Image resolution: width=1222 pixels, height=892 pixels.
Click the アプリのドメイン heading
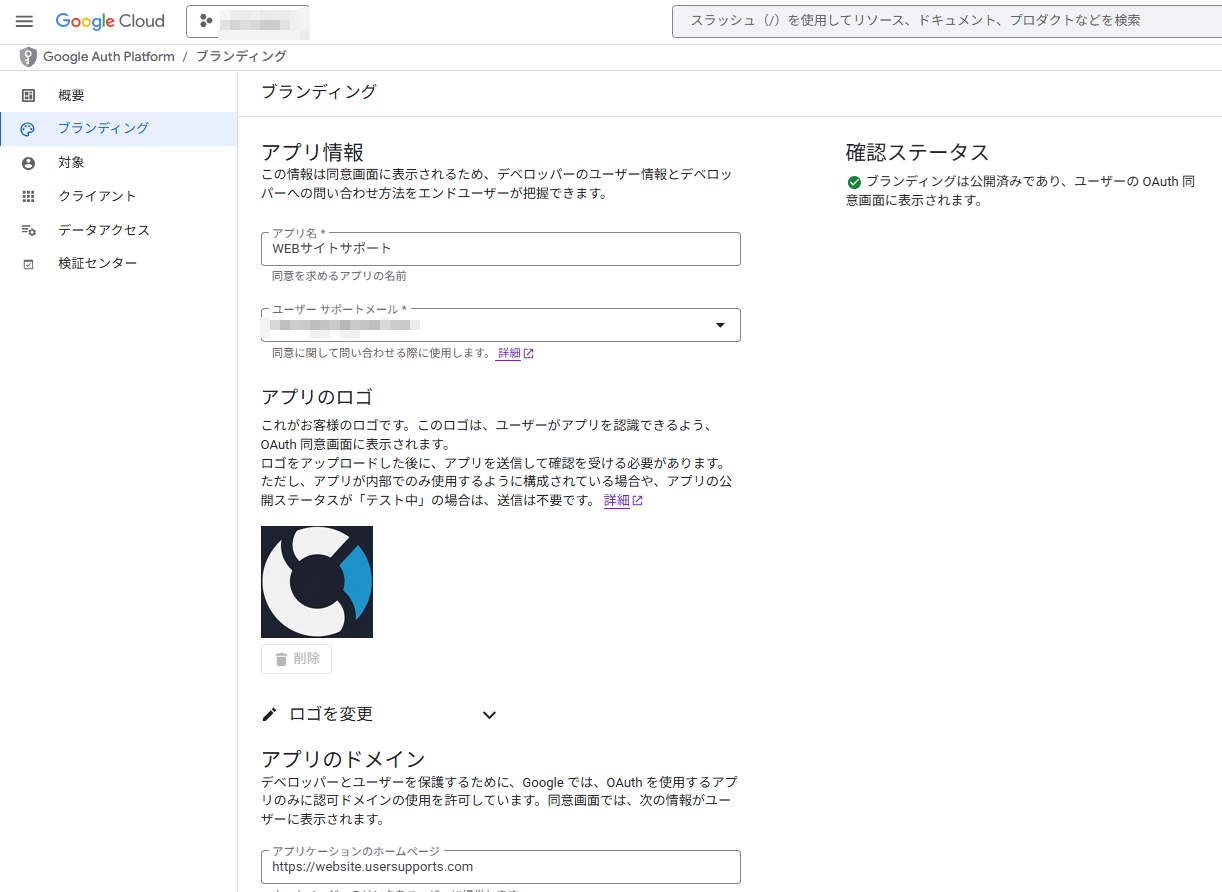click(343, 759)
